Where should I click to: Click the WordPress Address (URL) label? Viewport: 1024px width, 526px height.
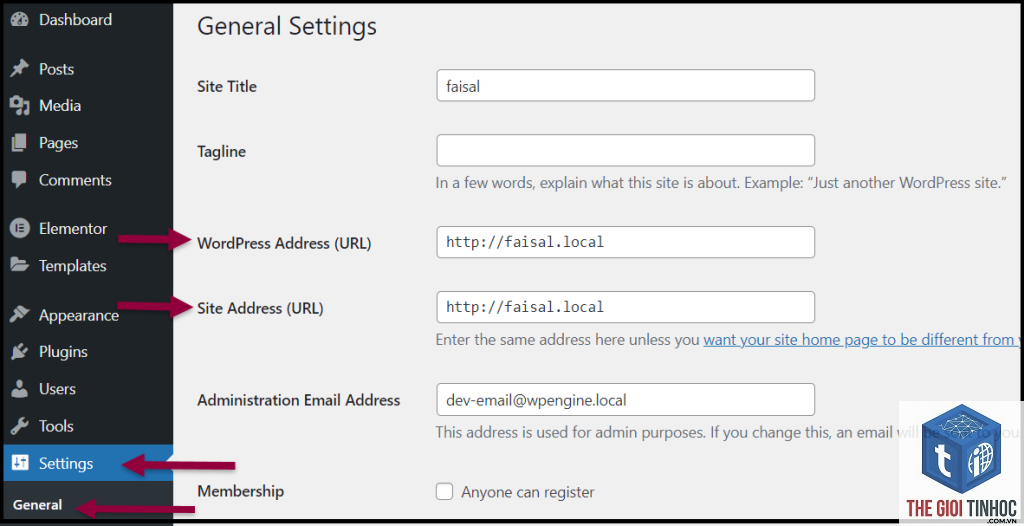pos(284,243)
